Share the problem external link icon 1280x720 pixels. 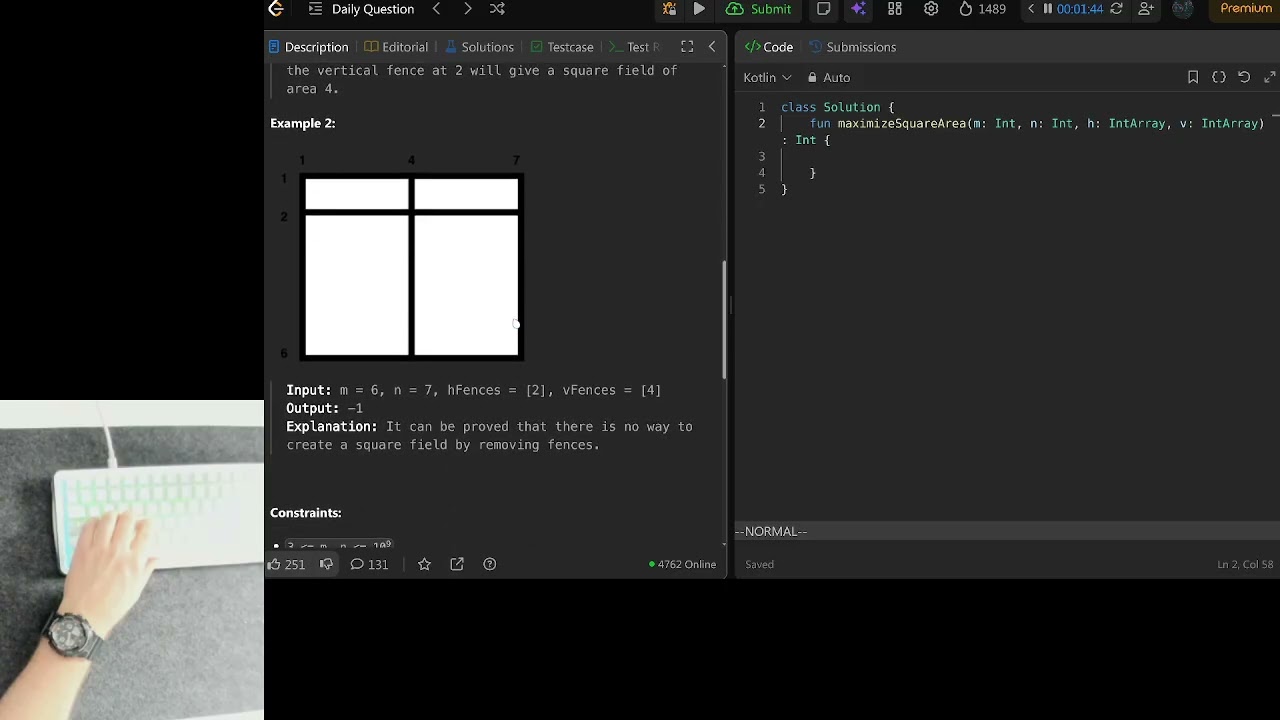[x=457, y=564]
